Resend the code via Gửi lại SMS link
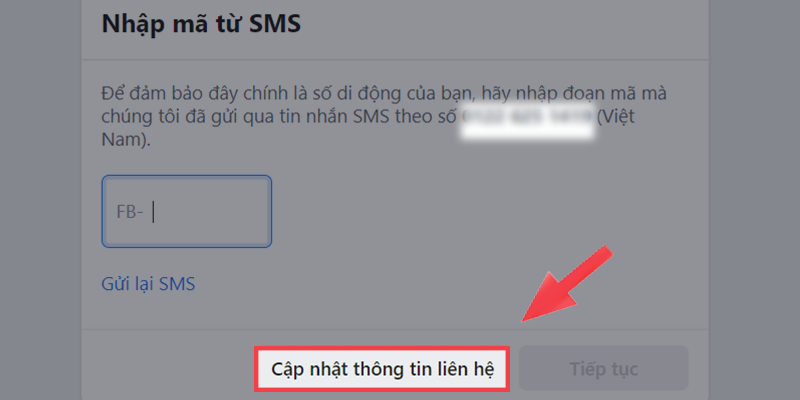This screenshot has height=400, width=800. [148, 284]
